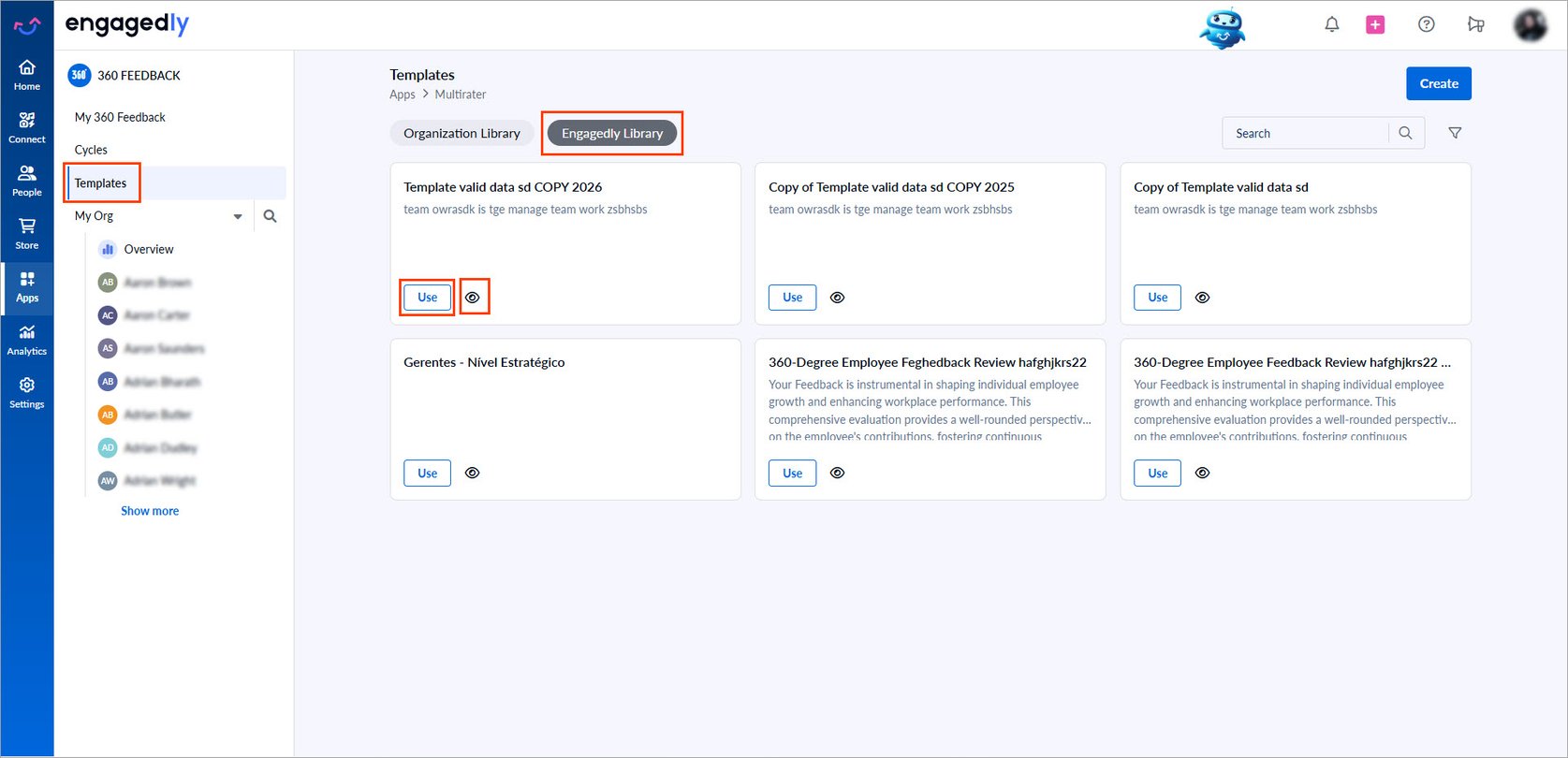Use 360-Degree Employee Feghedback Review hafghjkrs22
1568x758 pixels.
(793, 474)
